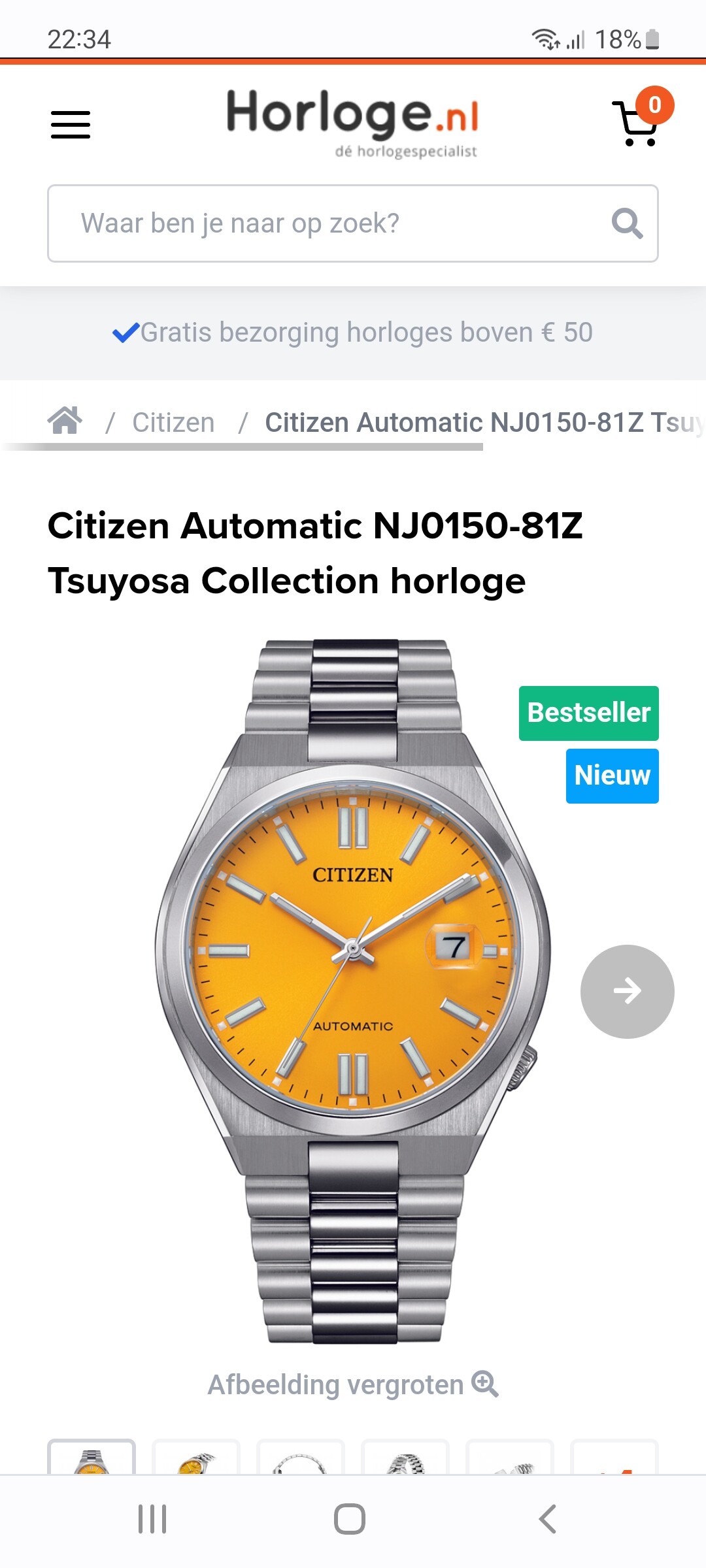The image size is (706, 1568).
Task: Tap the Nieuw badge
Action: point(612,776)
